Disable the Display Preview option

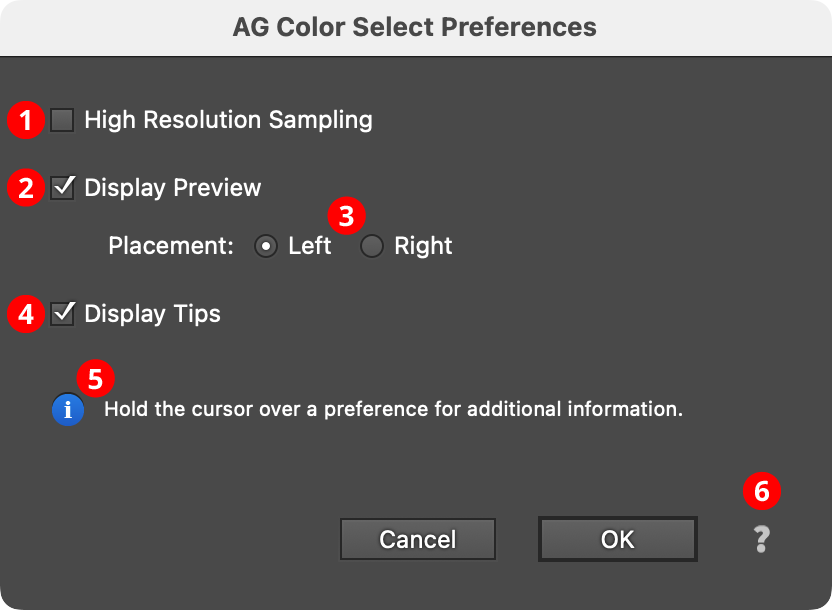(62, 187)
